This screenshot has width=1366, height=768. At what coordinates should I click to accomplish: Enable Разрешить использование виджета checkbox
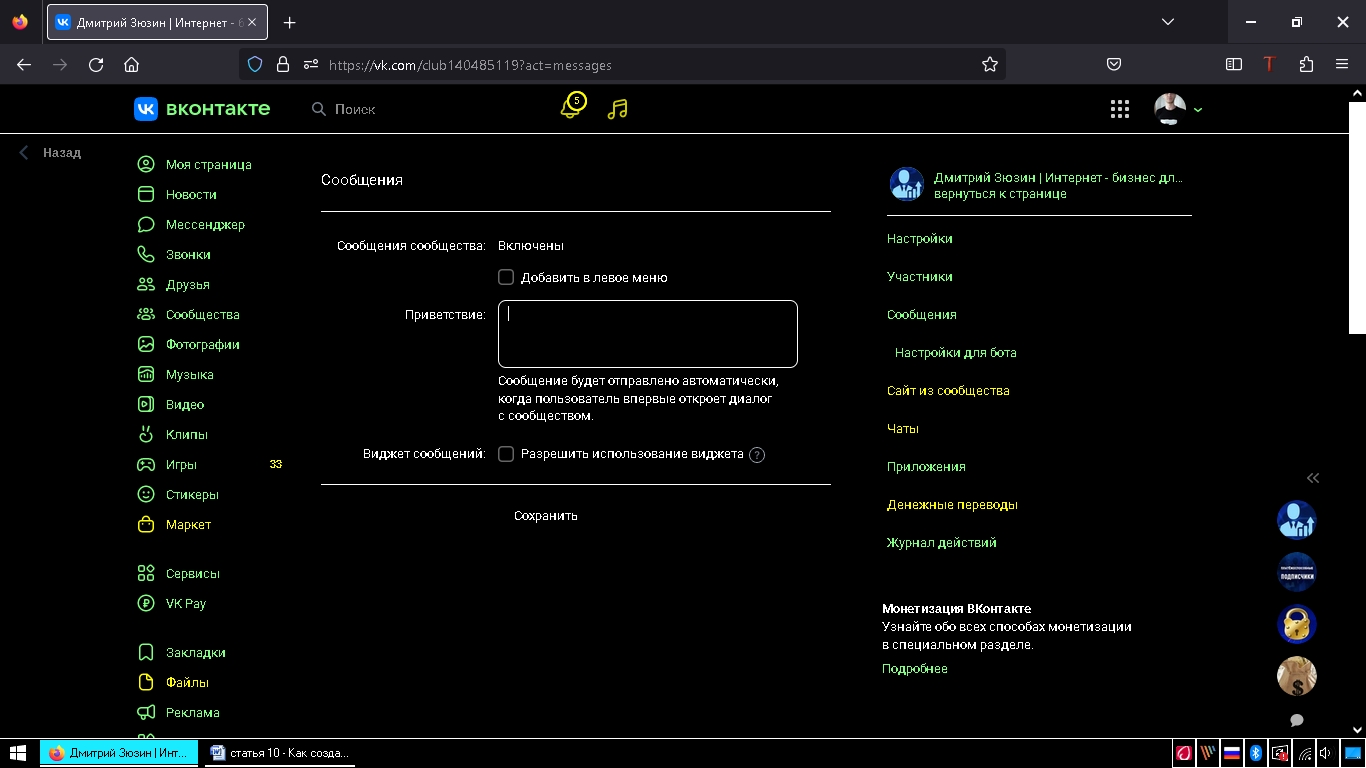point(506,454)
